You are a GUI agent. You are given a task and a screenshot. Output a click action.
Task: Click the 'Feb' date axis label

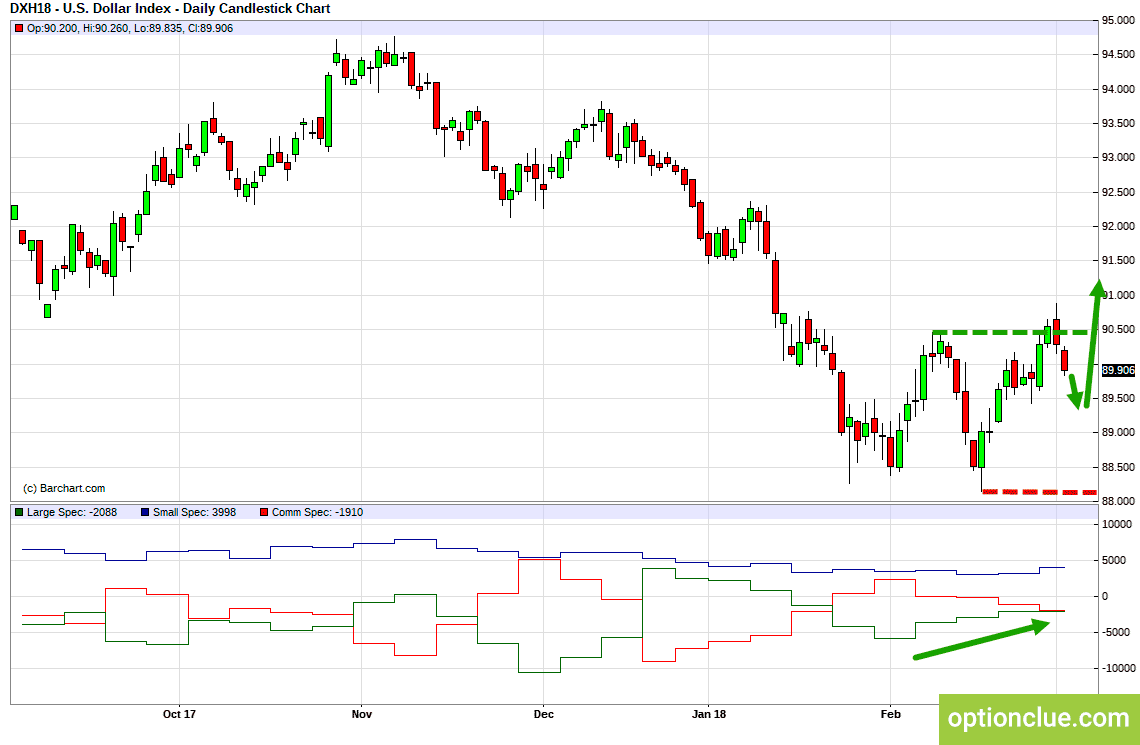coord(891,714)
